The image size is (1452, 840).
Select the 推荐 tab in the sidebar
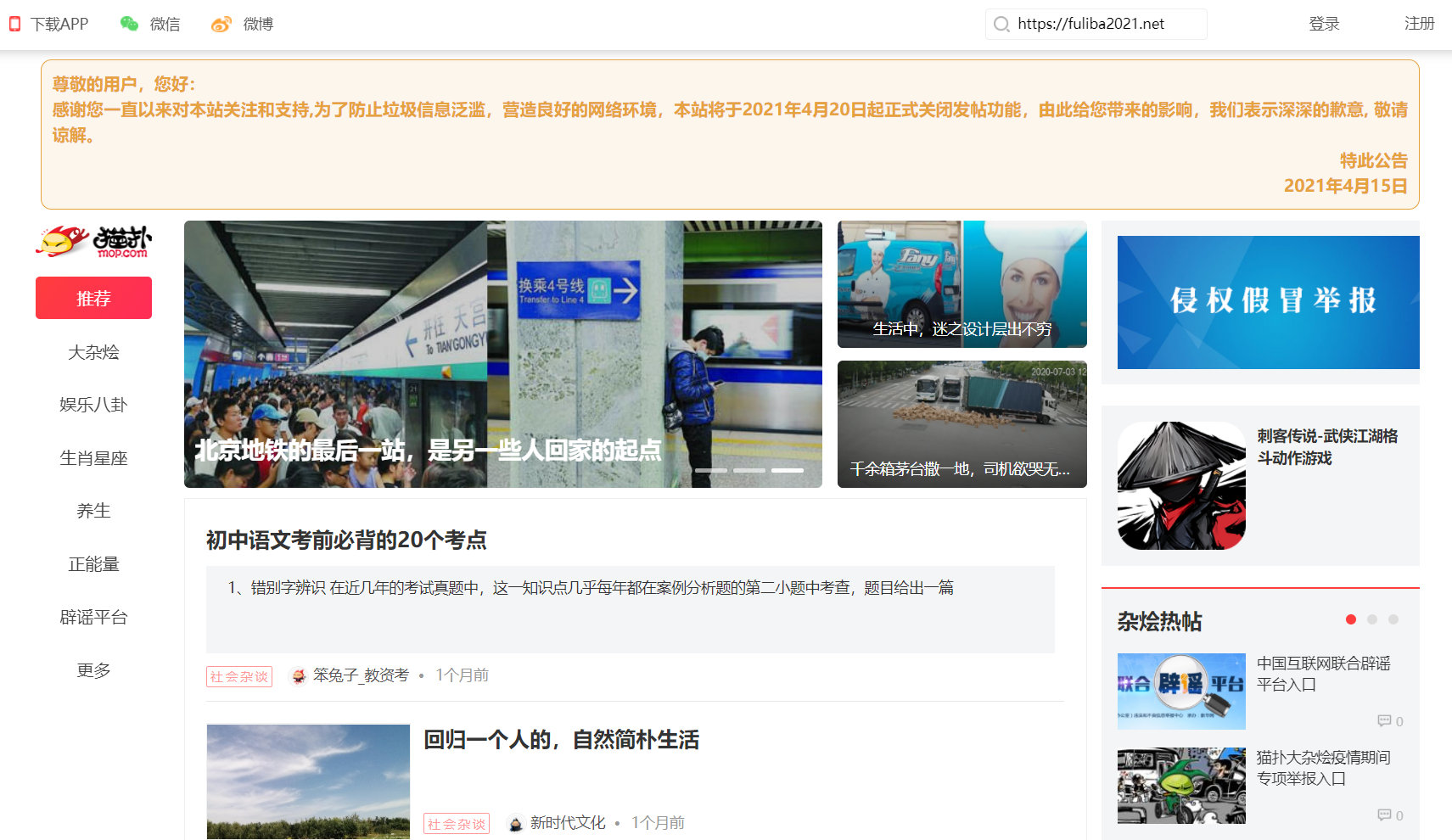click(x=93, y=298)
